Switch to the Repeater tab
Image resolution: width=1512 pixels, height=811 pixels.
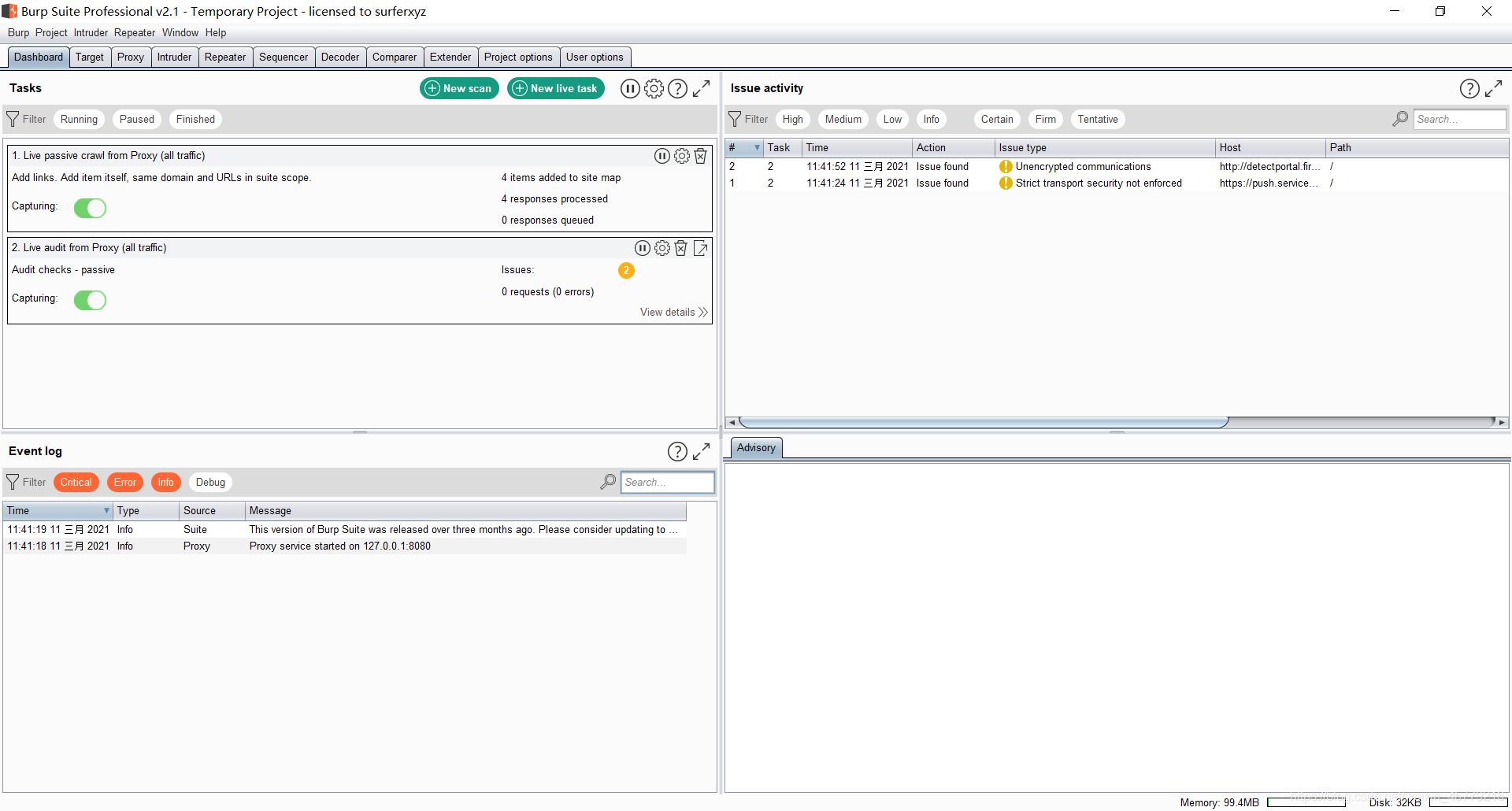coord(225,57)
